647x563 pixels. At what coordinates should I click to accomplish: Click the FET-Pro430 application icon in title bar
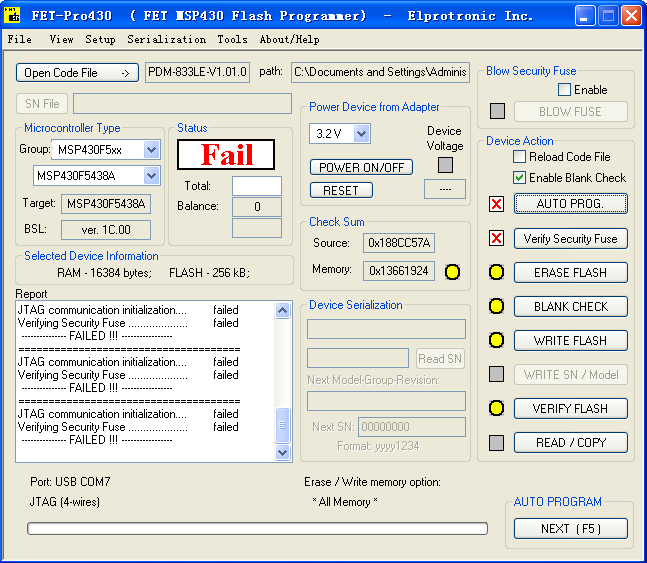coord(12,15)
